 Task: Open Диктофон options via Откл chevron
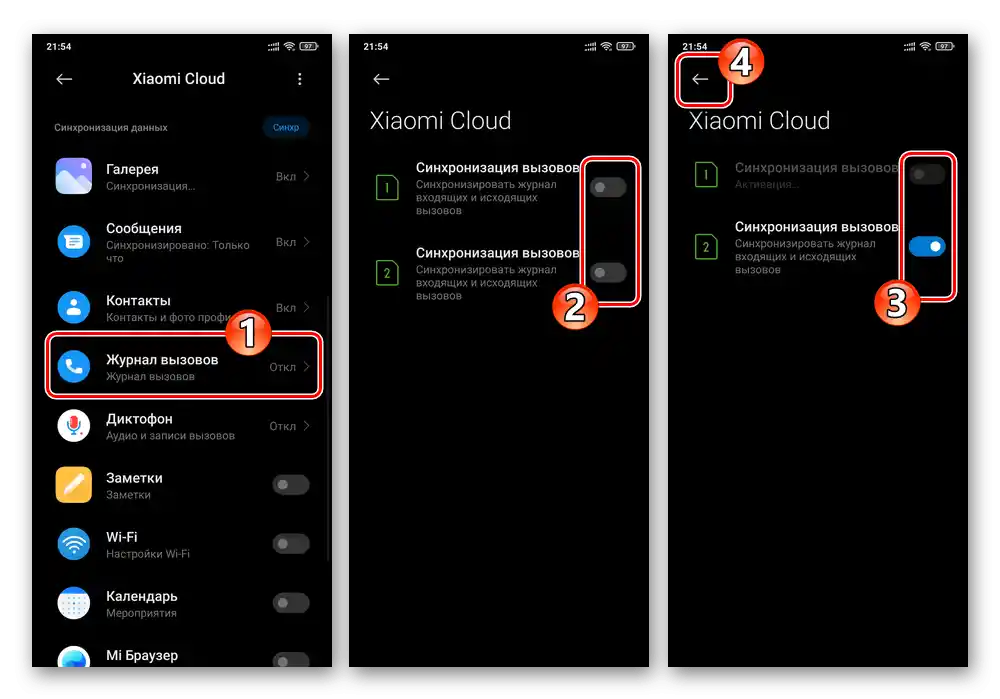[x=306, y=425]
